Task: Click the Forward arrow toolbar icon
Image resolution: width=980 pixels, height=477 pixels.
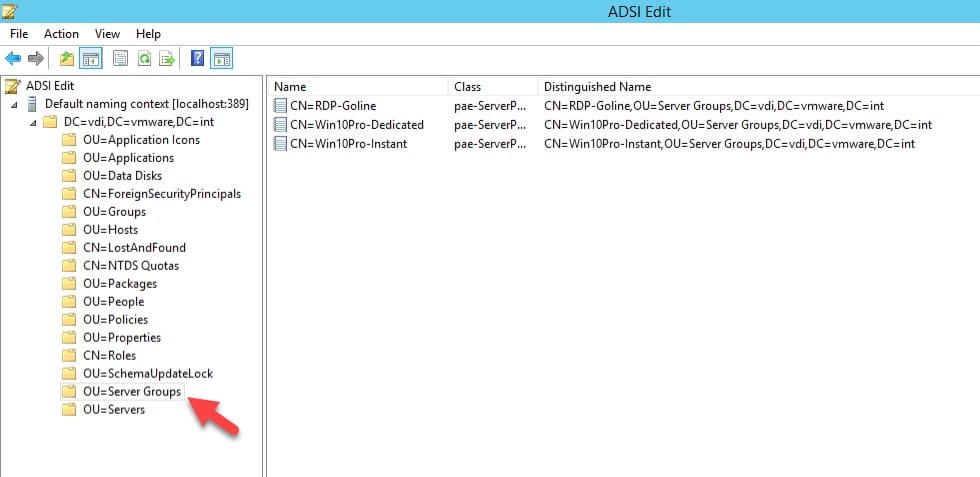Action: point(36,59)
